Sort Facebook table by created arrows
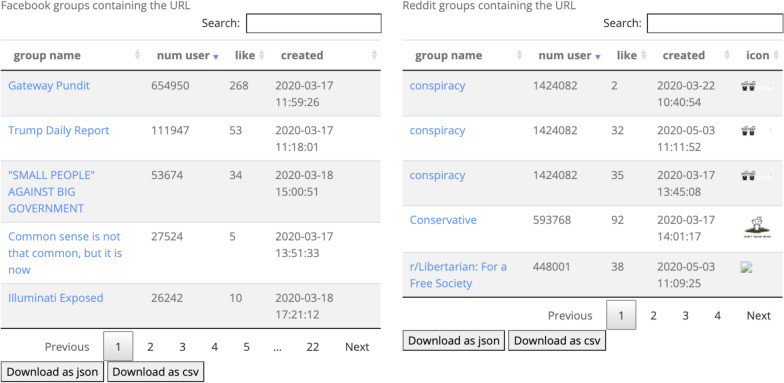784x383 pixels. point(374,56)
